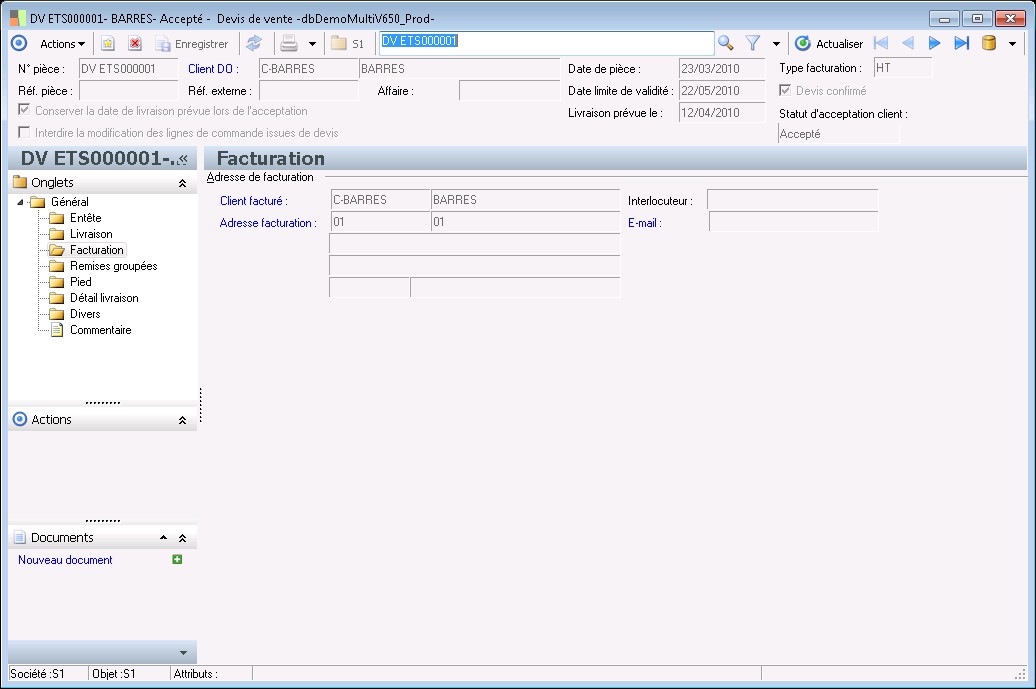The image size is (1036, 689).
Task: Jump to the last record
Action: tap(961, 43)
